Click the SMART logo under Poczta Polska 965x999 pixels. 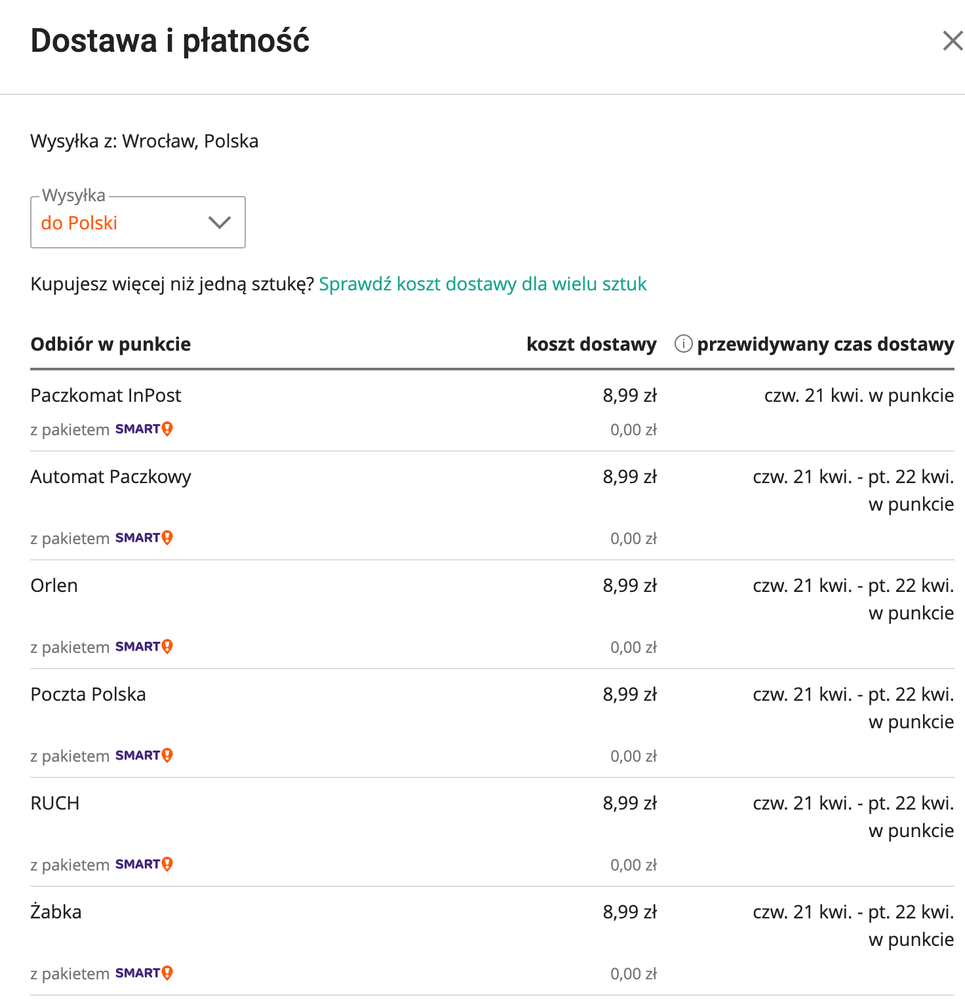(144, 756)
